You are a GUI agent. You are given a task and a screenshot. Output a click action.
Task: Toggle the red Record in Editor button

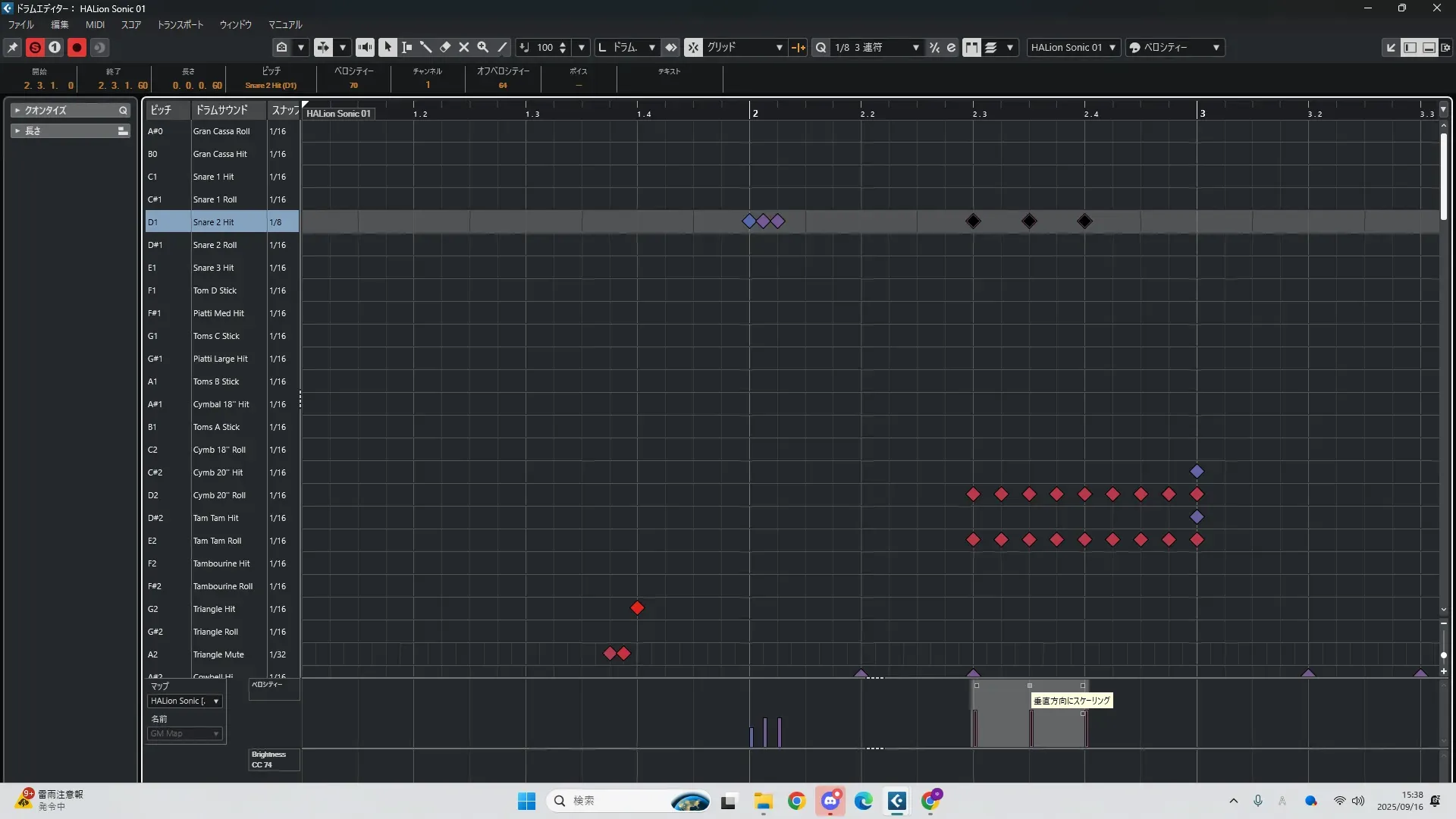[77, 47]
